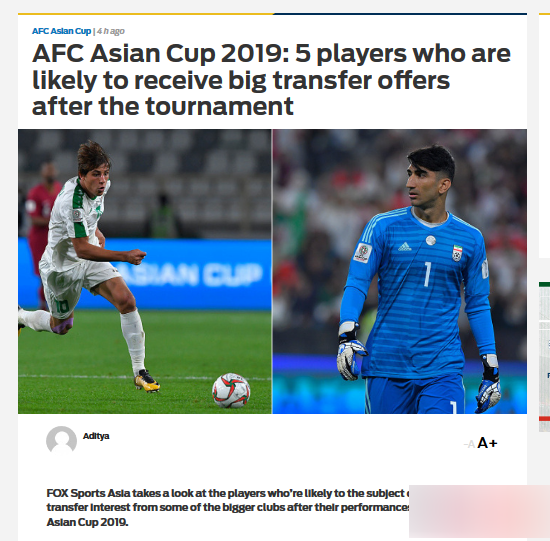The width and height of the screenshot is (550, 541).
Task: Click the soccer ball in the left photo
Action: coord(231,390)
